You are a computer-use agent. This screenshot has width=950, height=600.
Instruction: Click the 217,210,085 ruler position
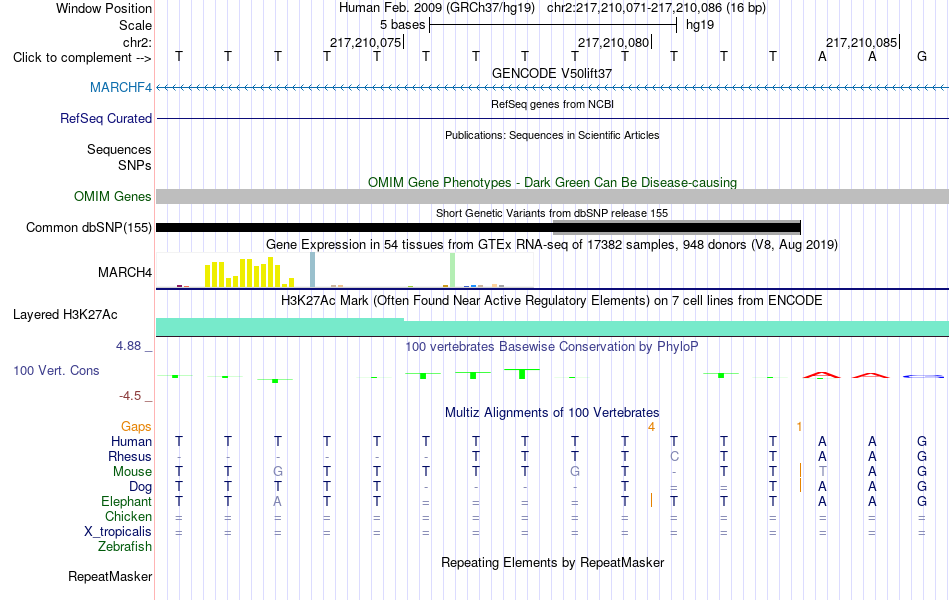[x=861, y=42]
